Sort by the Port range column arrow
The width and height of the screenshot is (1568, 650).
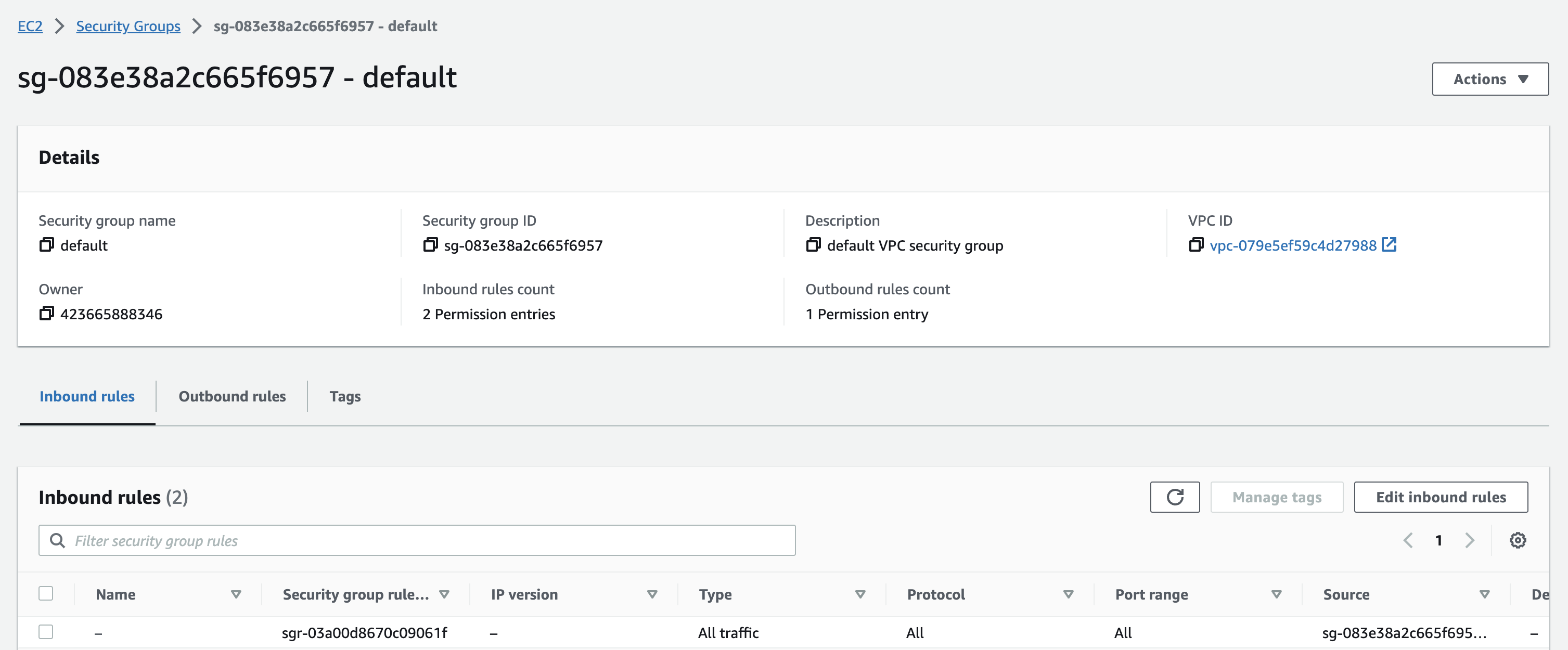point(1276,594)
